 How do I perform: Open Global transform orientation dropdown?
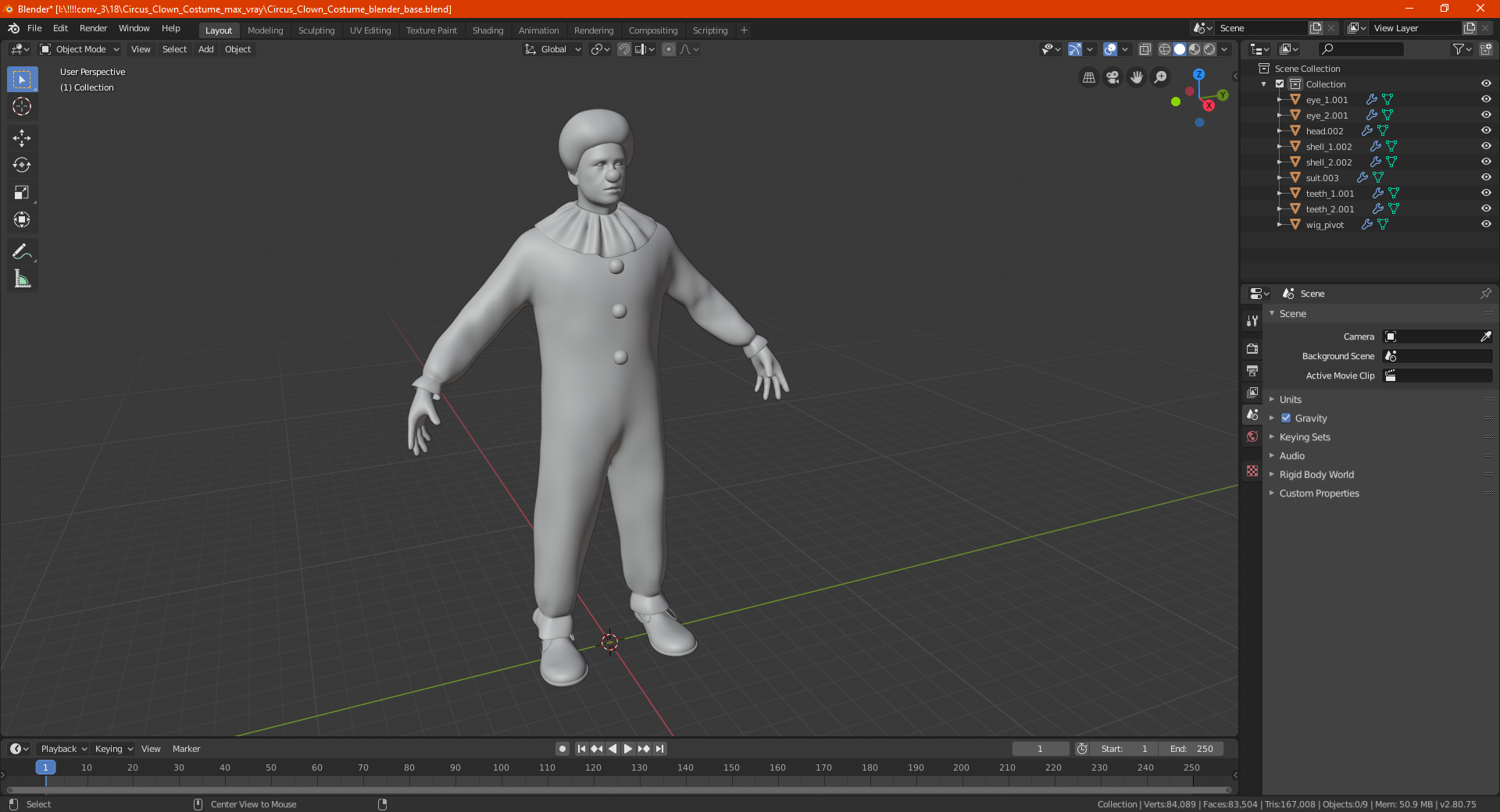[x=553, y=49]
